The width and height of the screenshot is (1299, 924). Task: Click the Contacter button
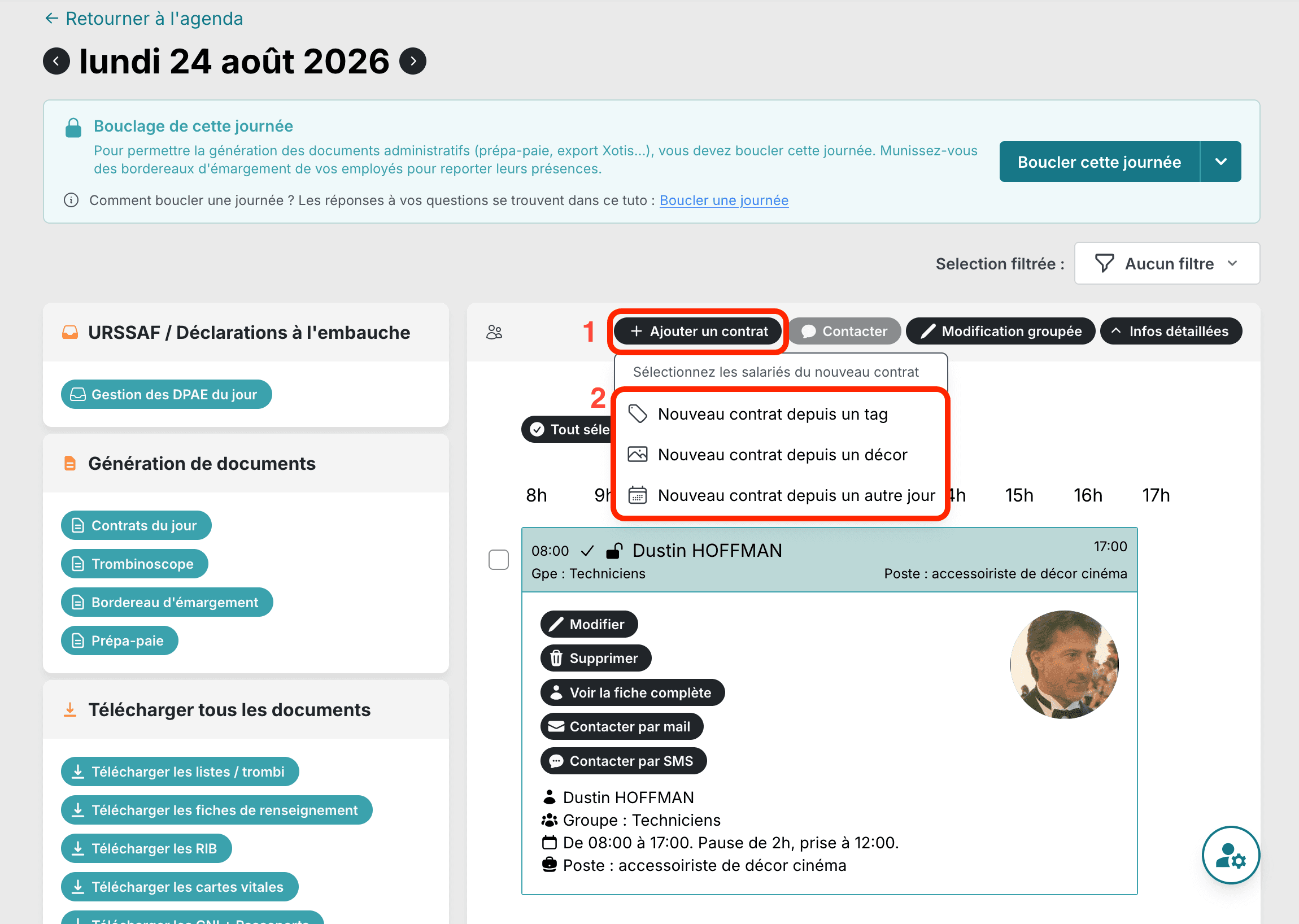coord(844,331)
